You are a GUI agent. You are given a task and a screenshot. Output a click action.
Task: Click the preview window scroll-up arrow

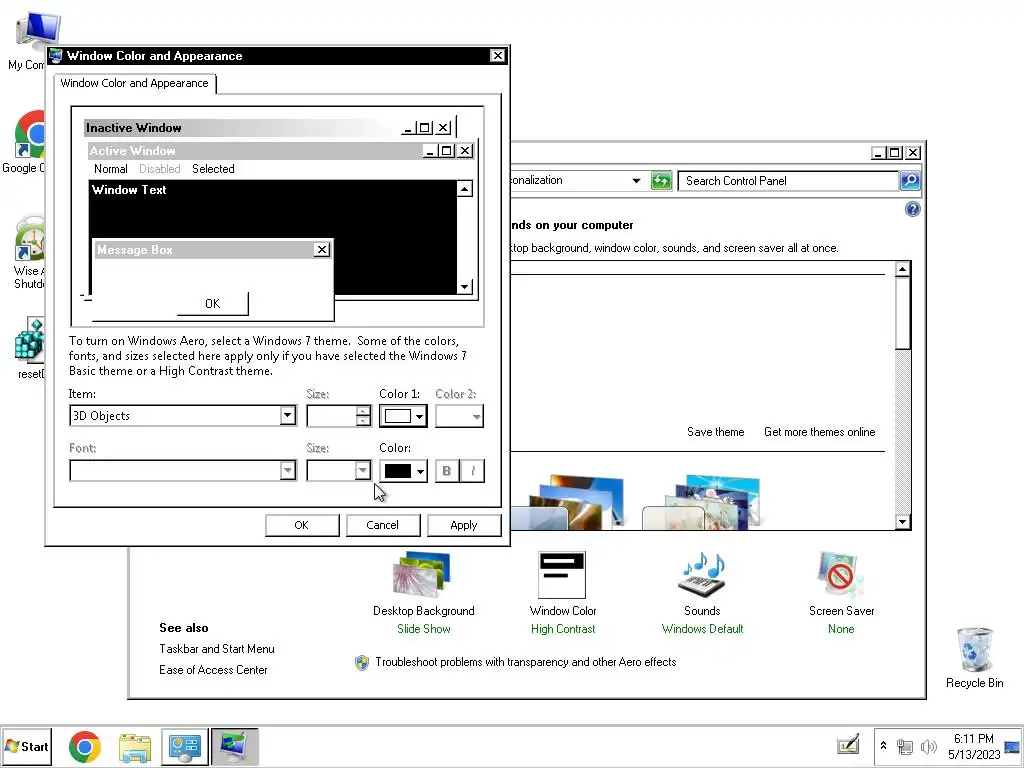pos(464,189)
